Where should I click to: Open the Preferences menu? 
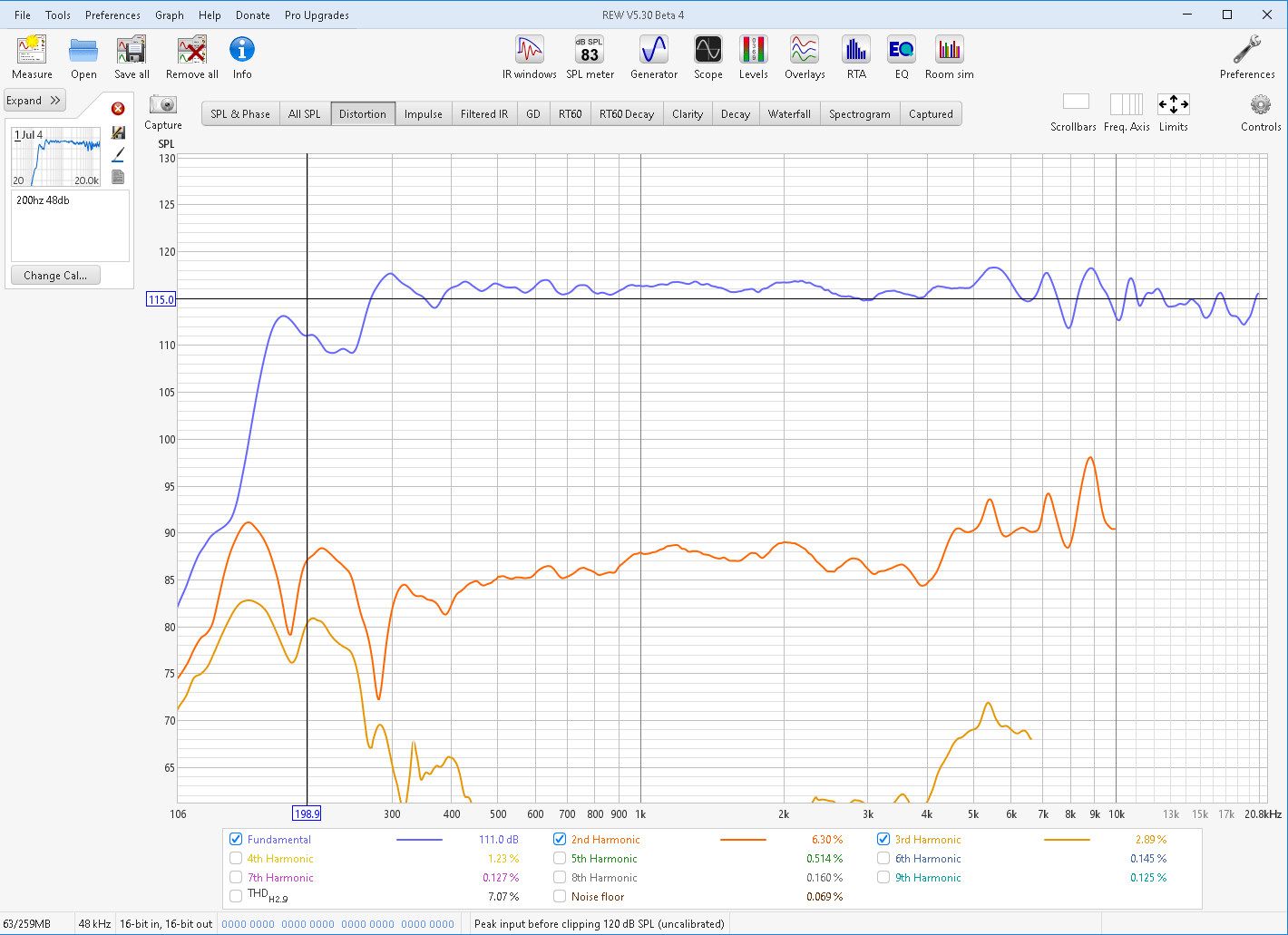[x=112, y=15]
